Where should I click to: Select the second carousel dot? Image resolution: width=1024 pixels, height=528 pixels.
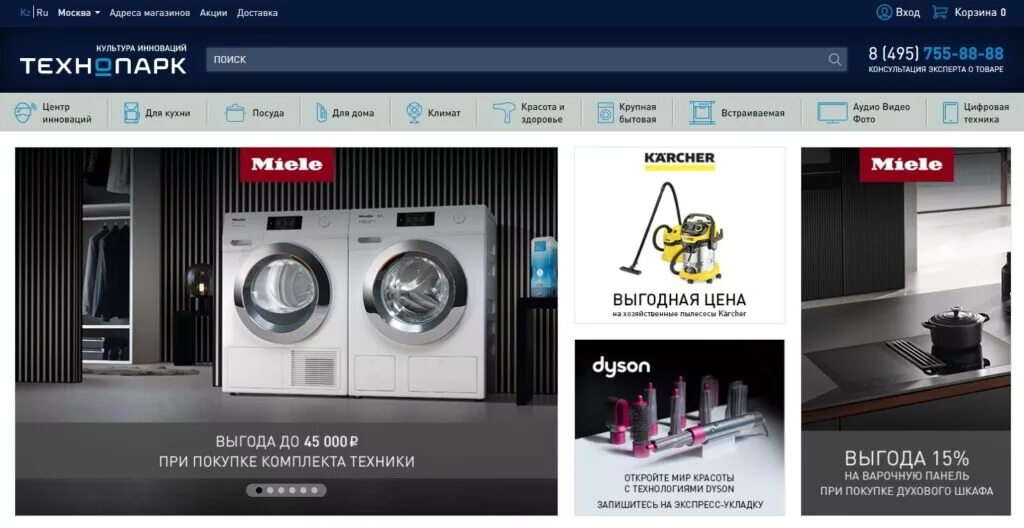[x=270, y=490]
